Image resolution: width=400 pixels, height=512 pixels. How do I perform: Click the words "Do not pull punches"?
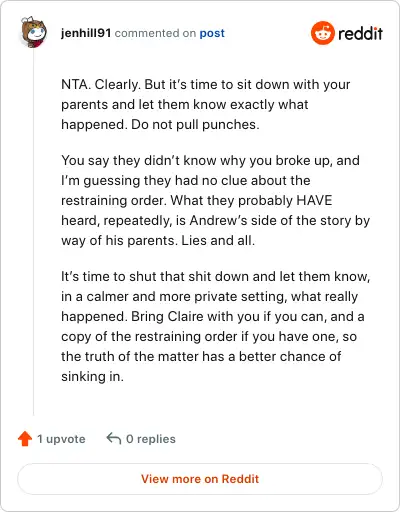pyautogui.click(x=195, y=124)
